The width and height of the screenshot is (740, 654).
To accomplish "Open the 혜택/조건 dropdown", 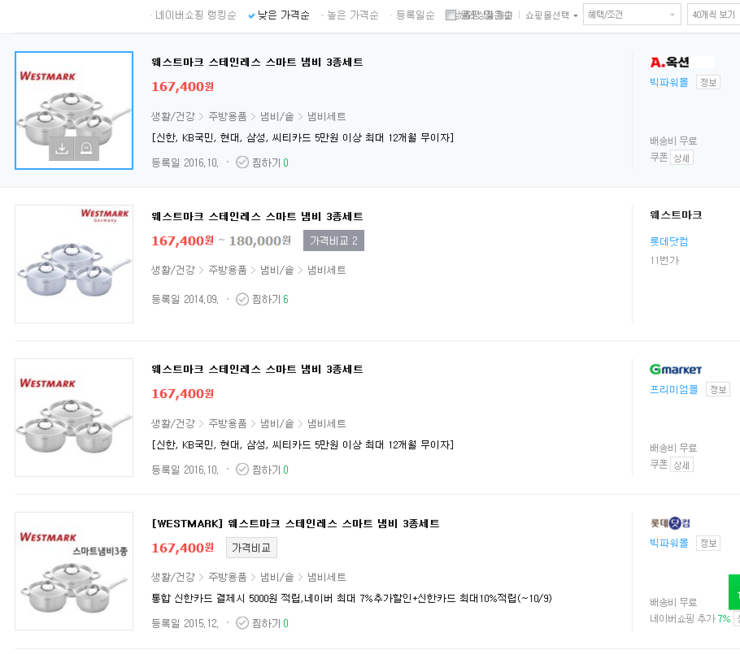I will (x=631, y=15).
